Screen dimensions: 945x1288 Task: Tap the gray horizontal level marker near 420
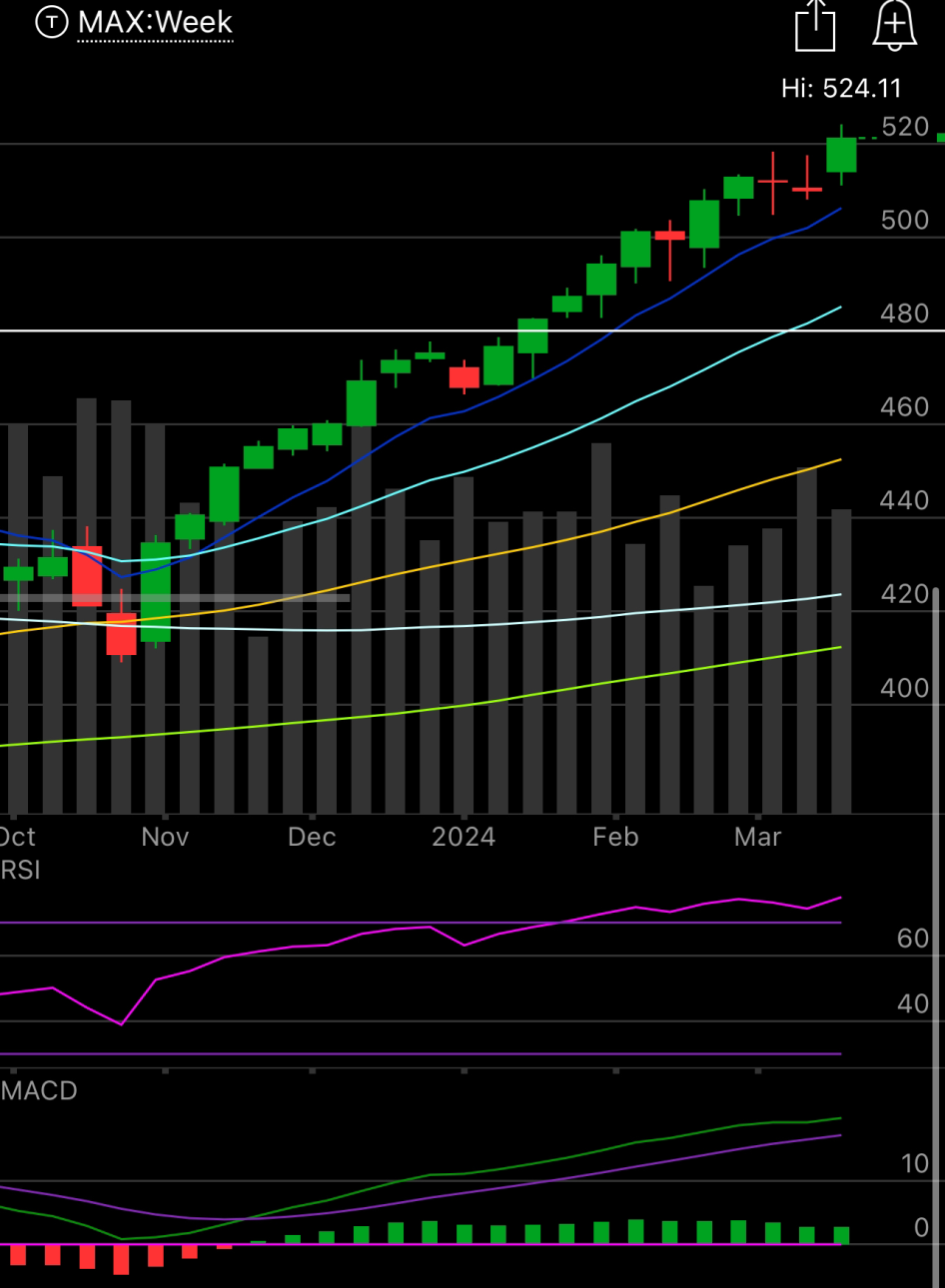[x=175, y=598]
